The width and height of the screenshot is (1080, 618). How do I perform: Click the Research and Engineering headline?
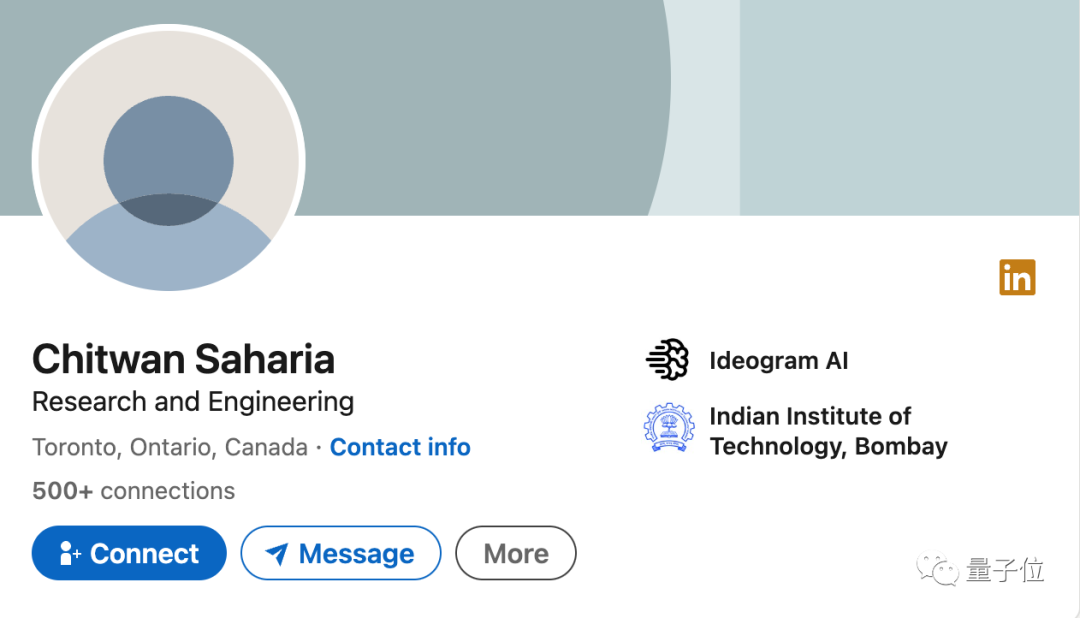[x=193, y=402]
